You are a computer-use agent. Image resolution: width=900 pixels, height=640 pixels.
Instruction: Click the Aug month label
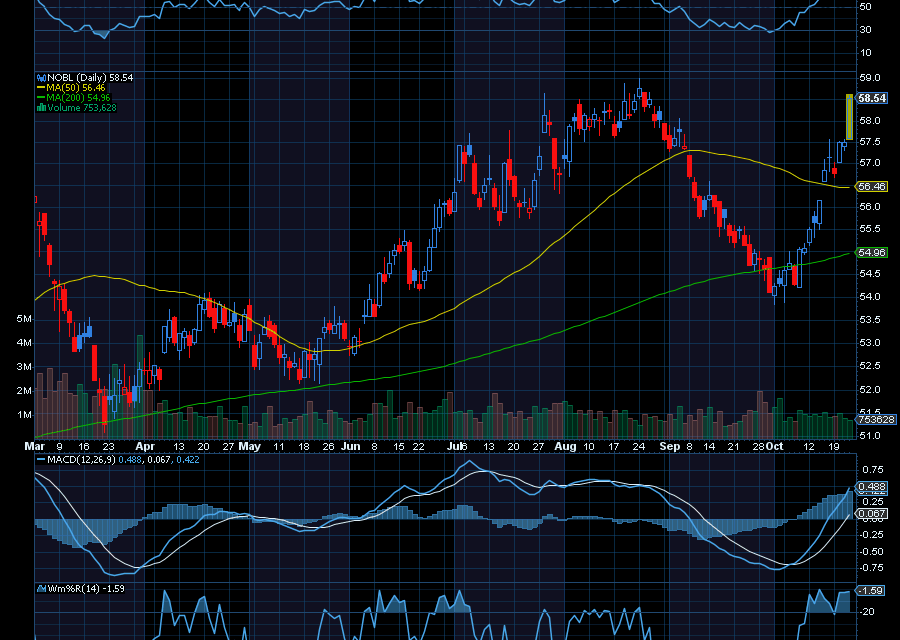pyautogui.click(x=566, y=447)
